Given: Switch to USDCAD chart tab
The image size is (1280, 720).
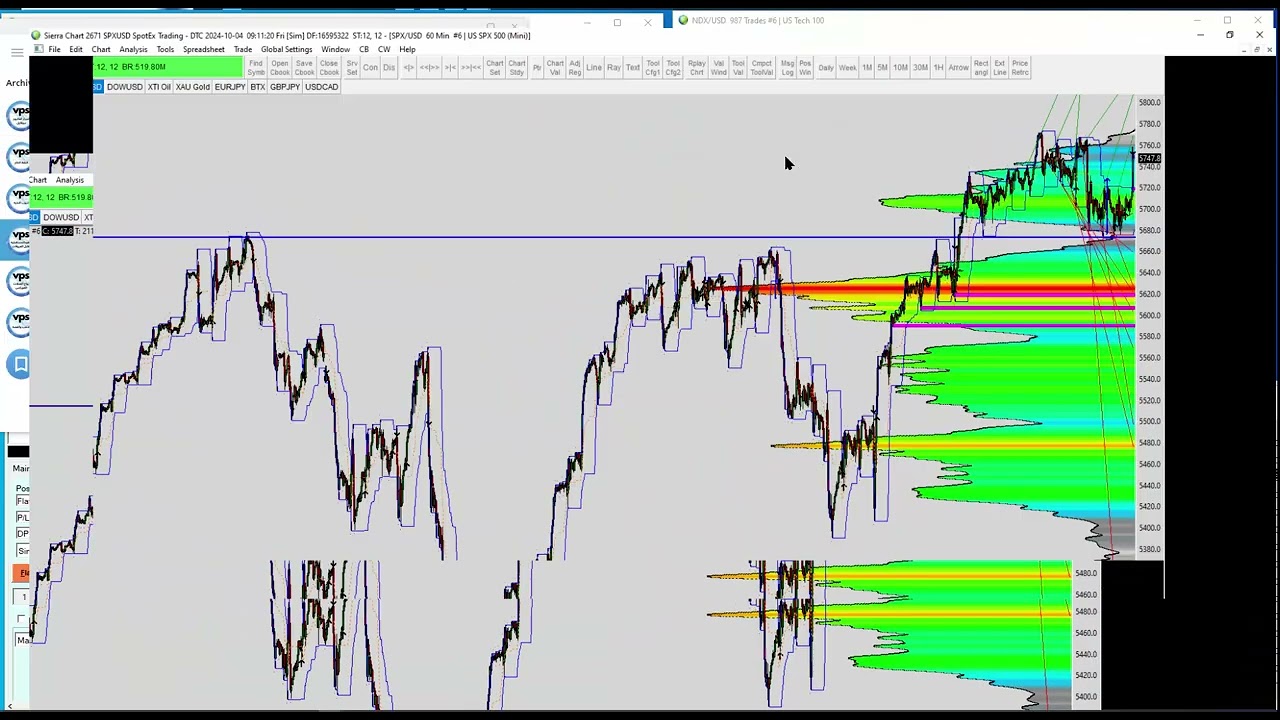Looking at the screenshot, I should pyautogui.click(x=321, y=87).
